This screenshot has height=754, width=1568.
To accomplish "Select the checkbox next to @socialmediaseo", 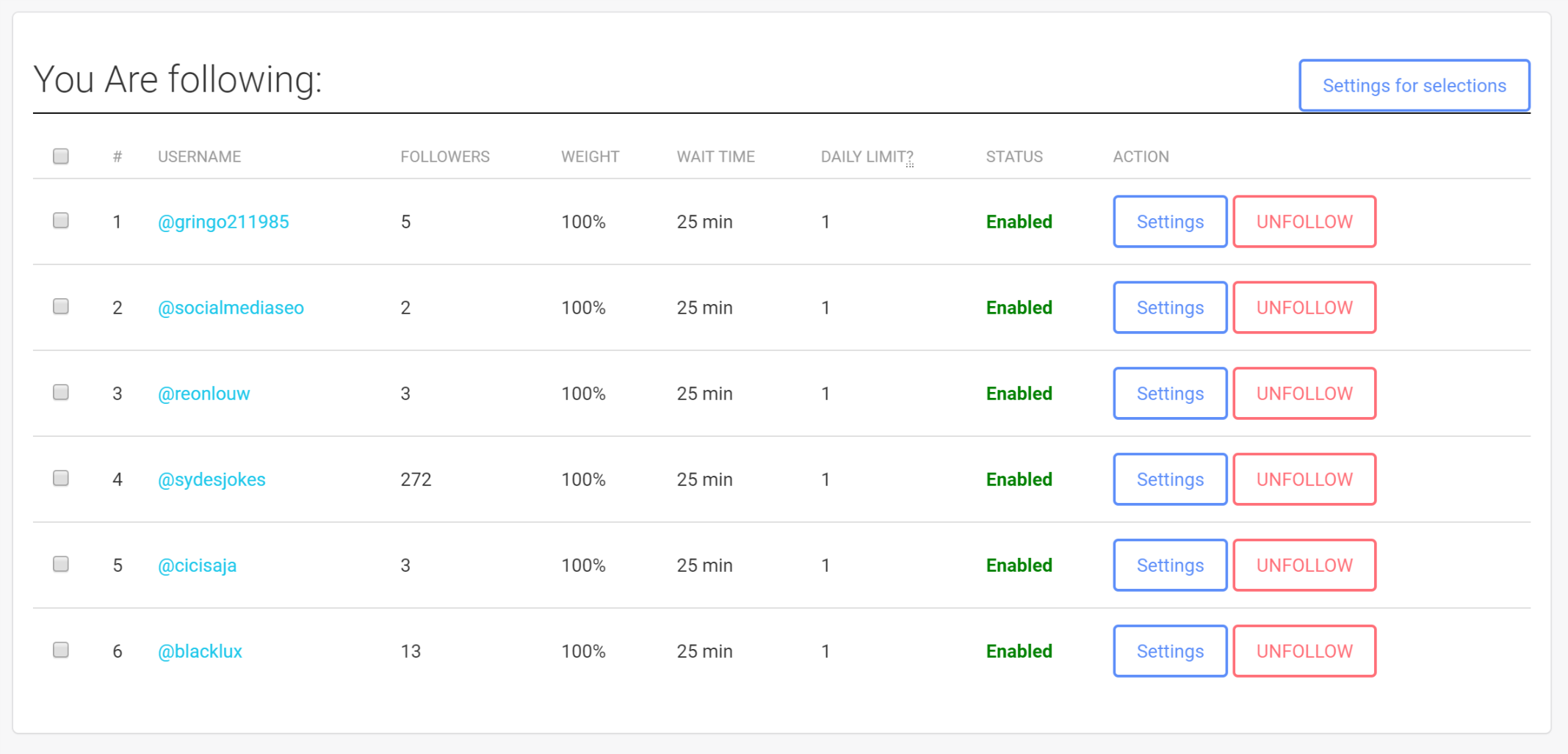I will [x=61, y=307].
